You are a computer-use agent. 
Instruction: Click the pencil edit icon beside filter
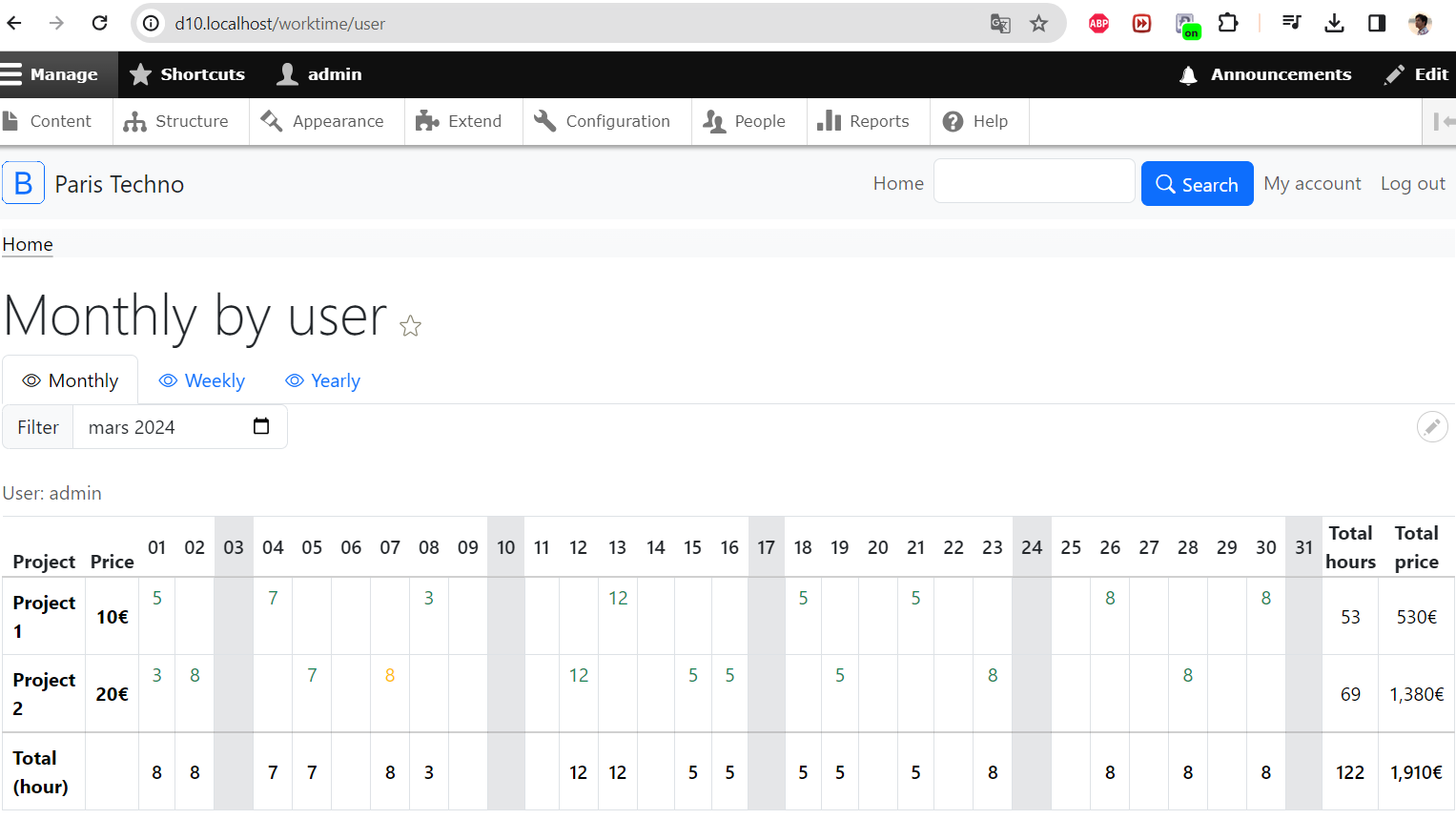(1432, 427)
